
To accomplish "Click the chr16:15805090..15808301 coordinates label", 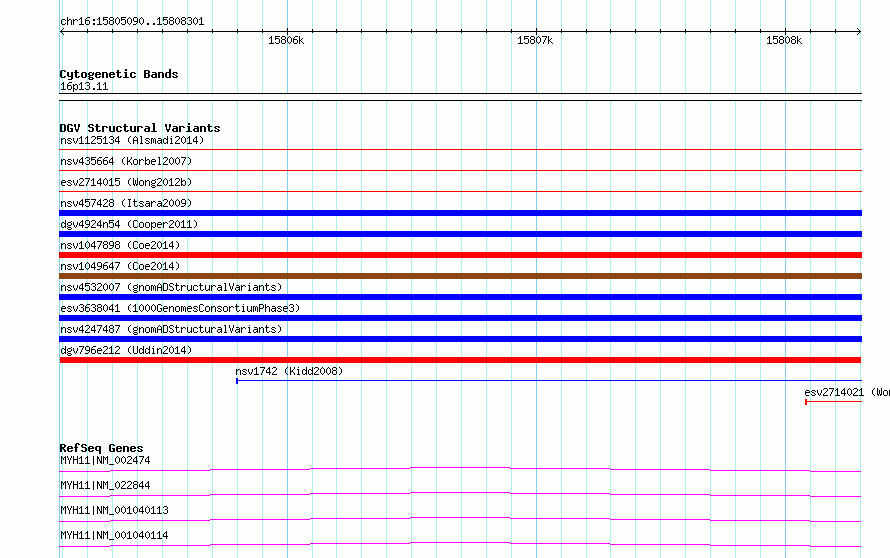I will [x=132, y=22].
